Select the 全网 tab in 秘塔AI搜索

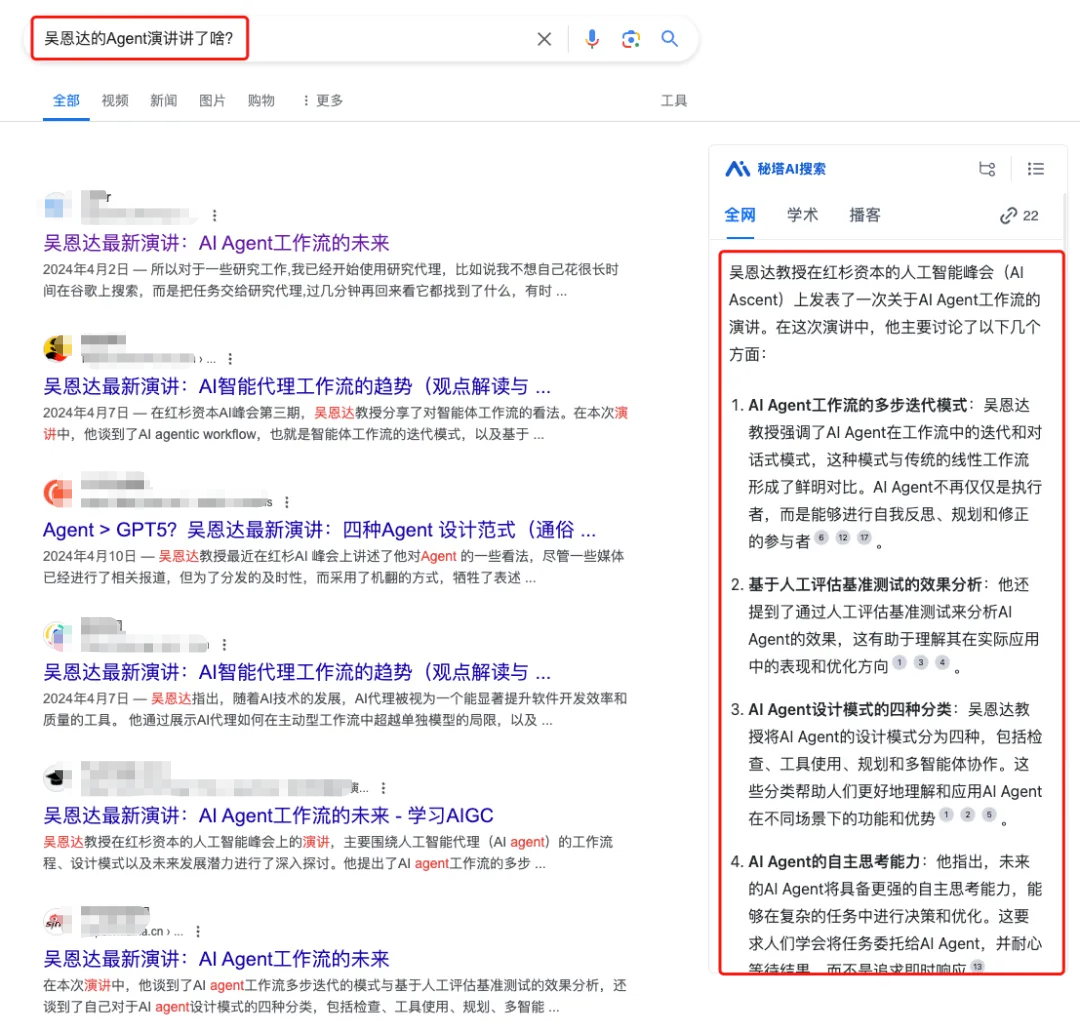pos(740,216)
